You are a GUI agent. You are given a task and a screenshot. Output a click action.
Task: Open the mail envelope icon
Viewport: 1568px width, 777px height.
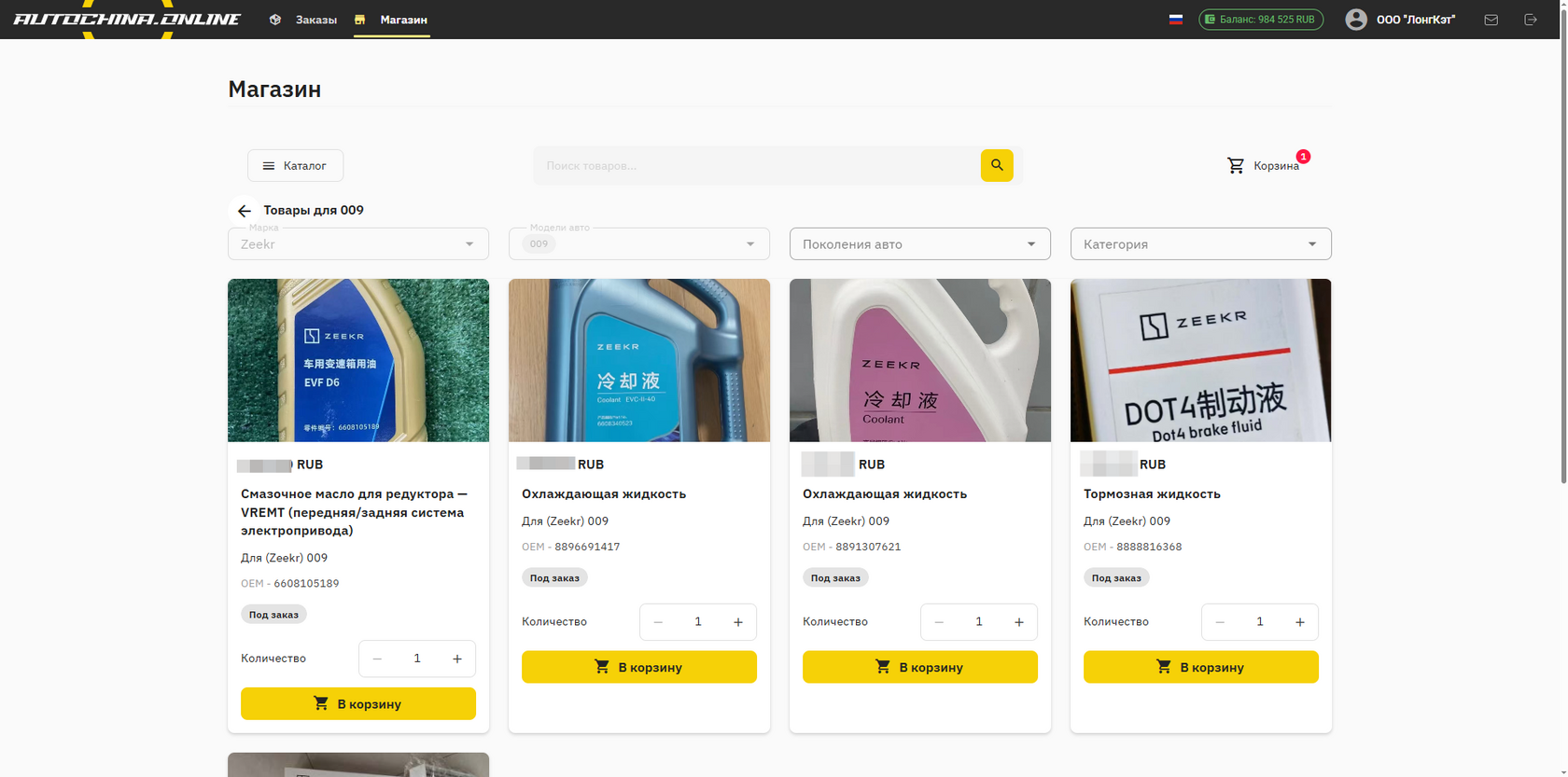click(x=1491, y=20)
